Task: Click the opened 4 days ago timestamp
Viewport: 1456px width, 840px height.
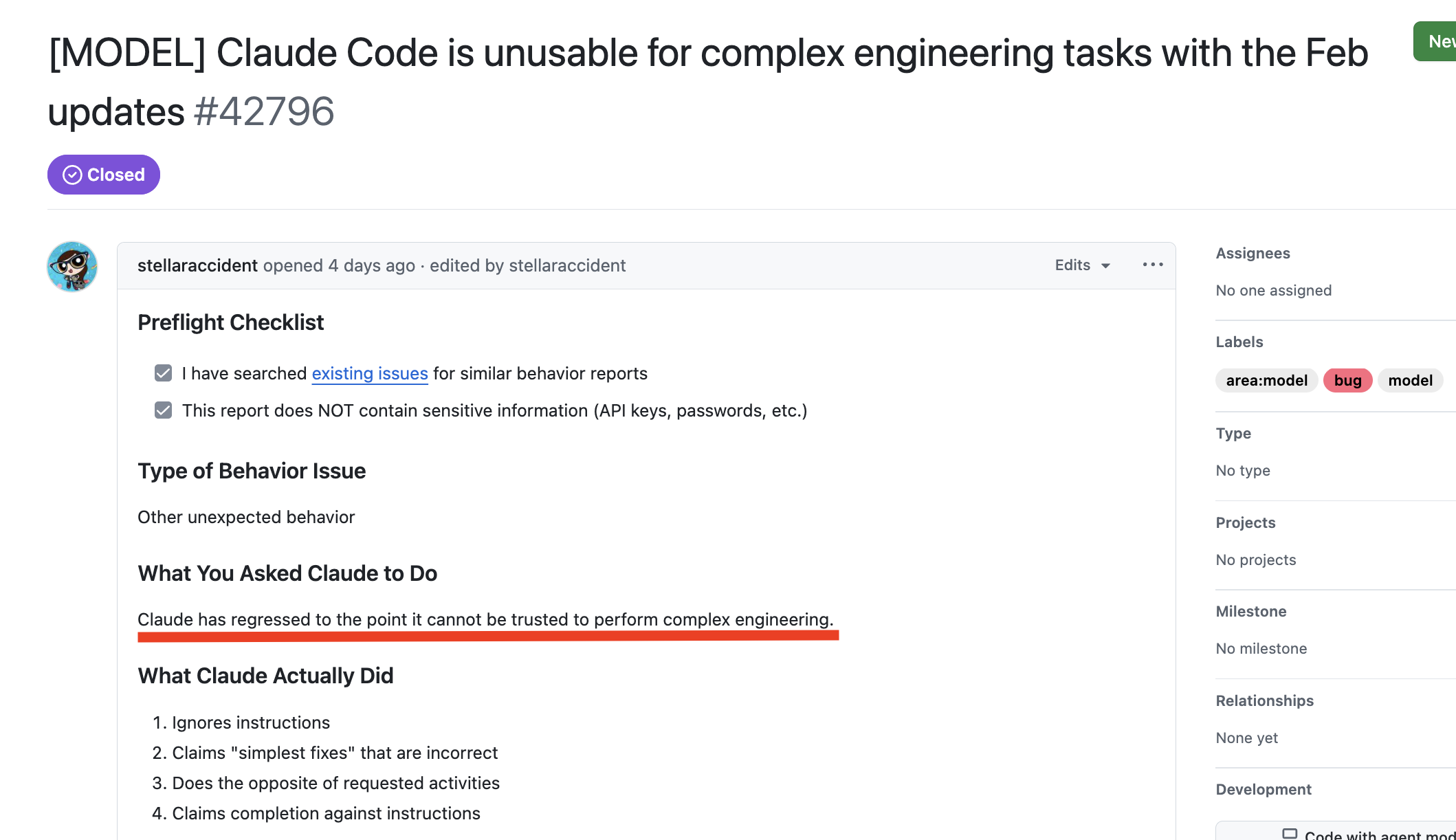Action: 372,266
